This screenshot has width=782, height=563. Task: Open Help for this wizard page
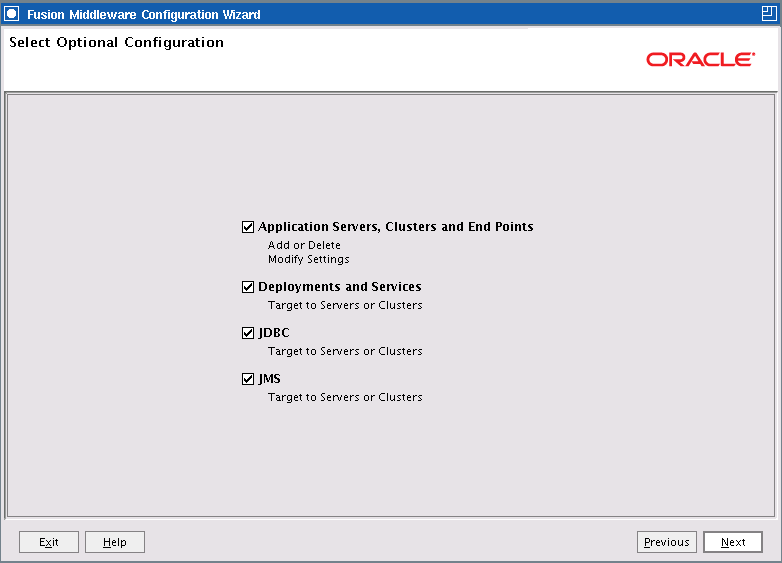115,542
